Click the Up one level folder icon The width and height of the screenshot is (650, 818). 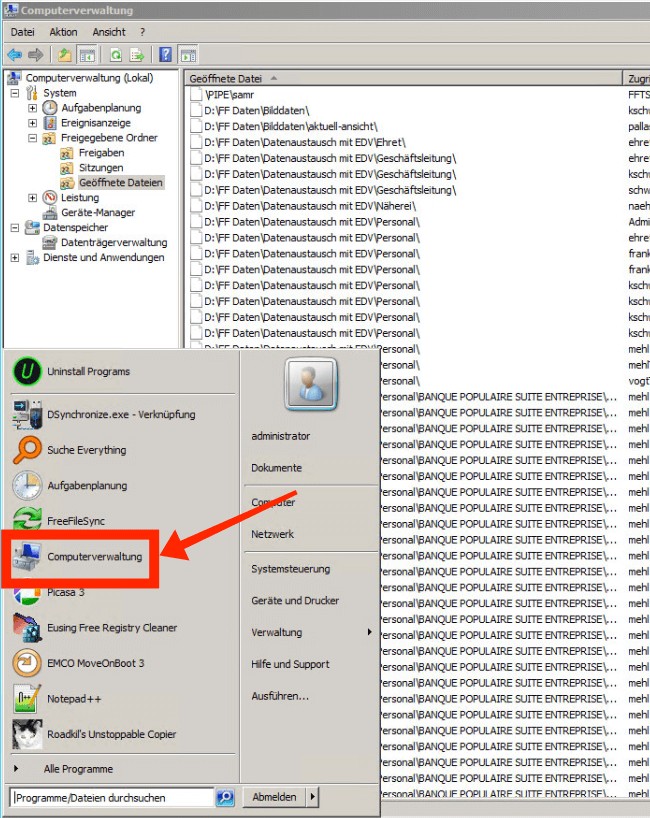(x=65, y=55)
